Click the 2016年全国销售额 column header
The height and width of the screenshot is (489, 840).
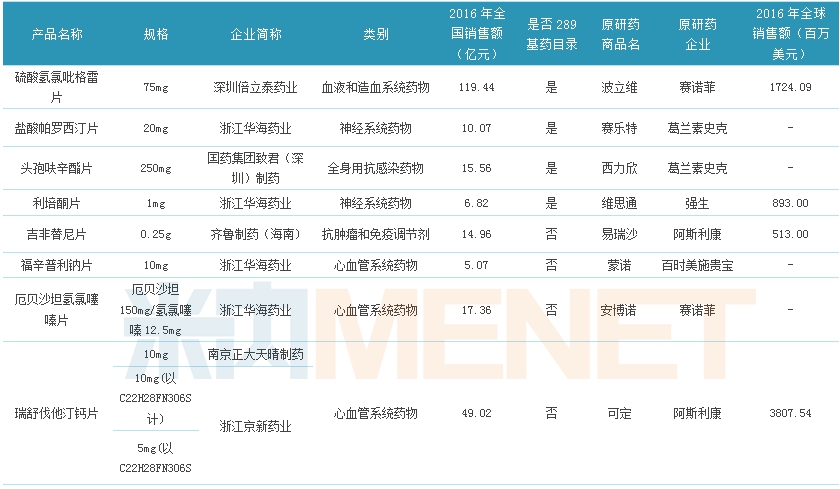coord(477,34)
